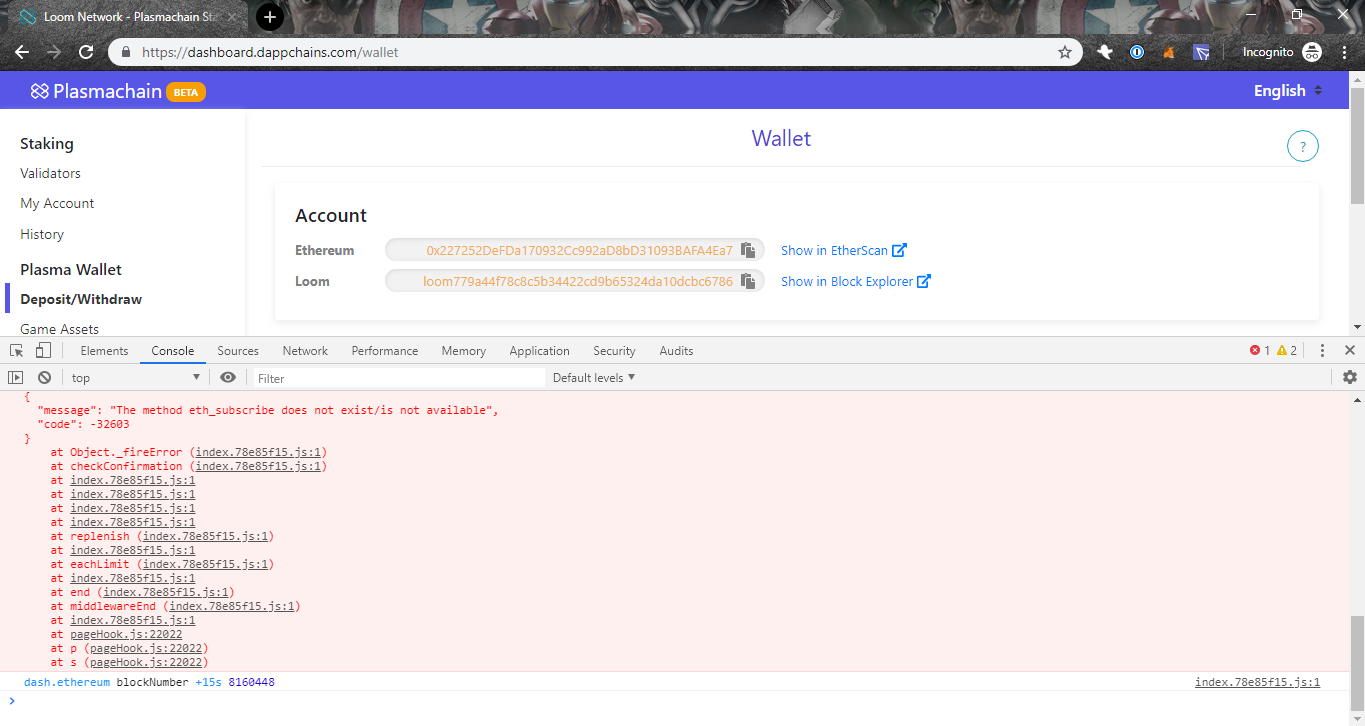Open the MetaMask extension icon

1168,51
